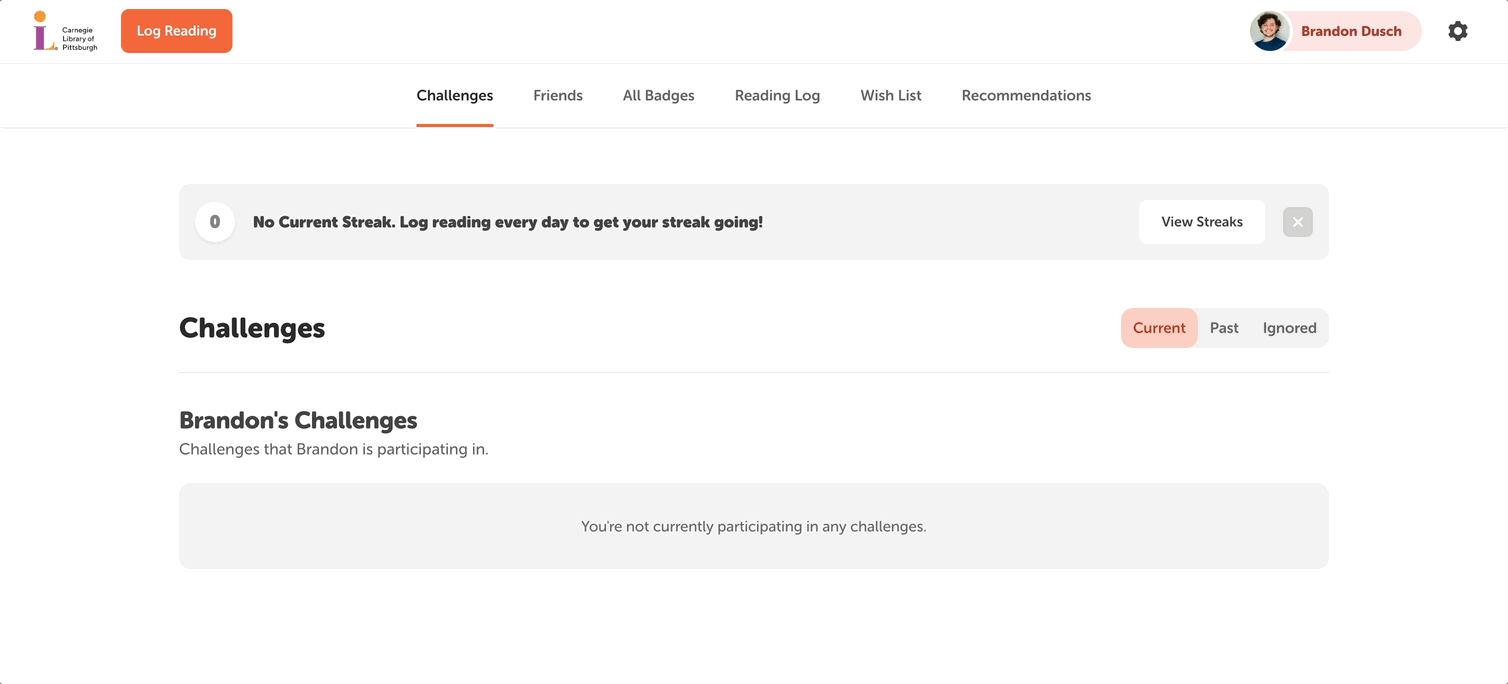Click Brandon Dusch's profile avatar

coord(1269,31)
